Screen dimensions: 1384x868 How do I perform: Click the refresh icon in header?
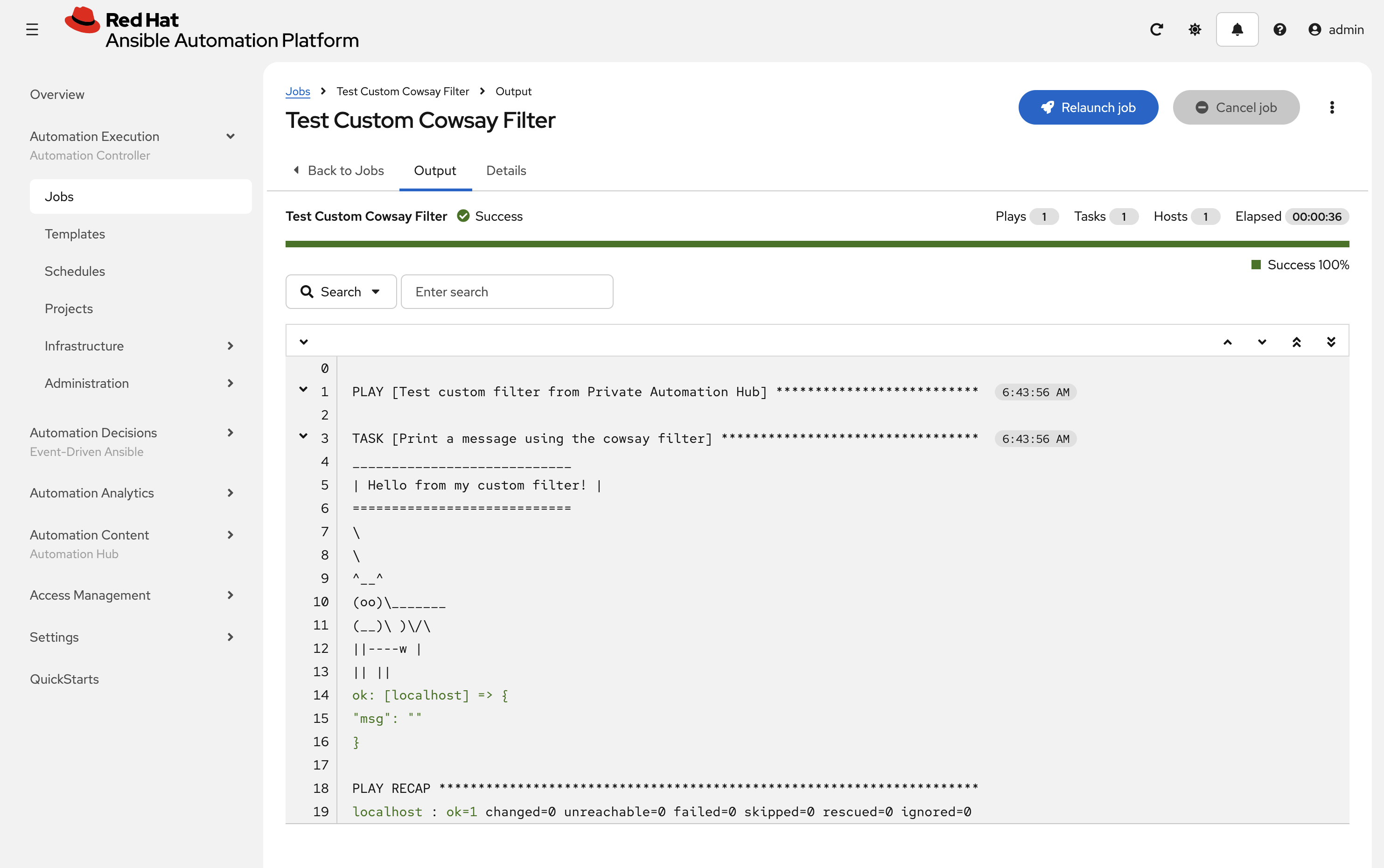[1156, 29]
